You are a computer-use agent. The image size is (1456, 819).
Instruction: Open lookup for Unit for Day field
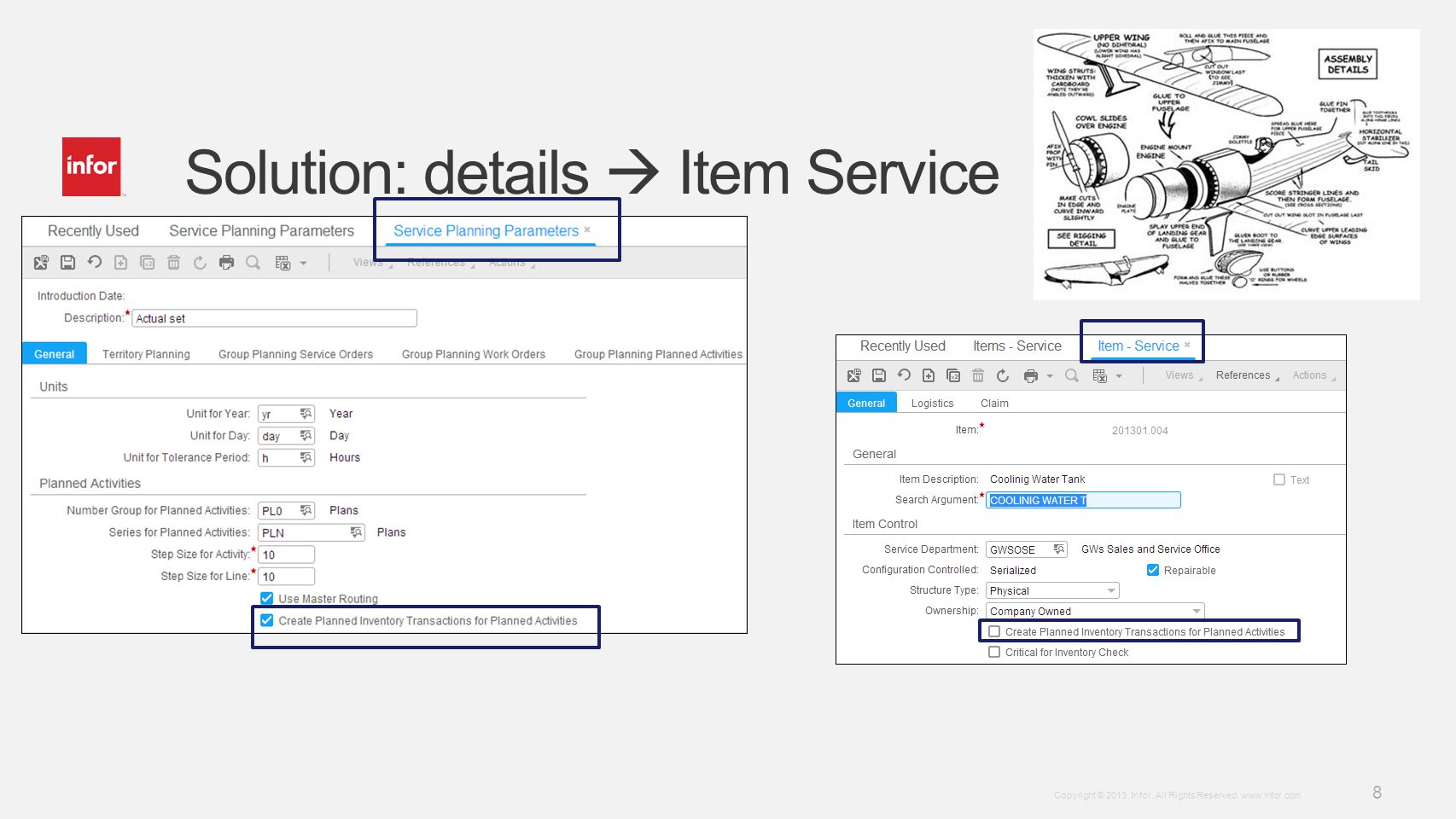click(x=306, y=436)
